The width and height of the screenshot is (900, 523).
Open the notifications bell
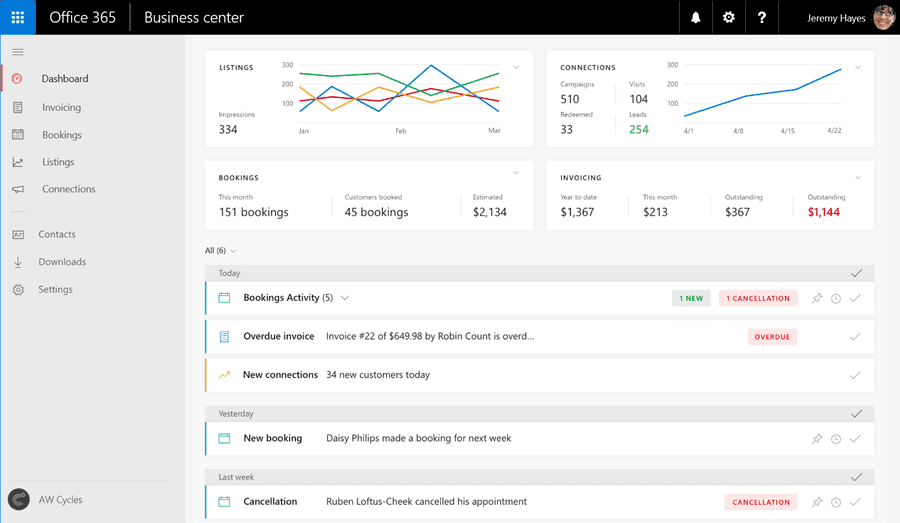tap(695, 17)
